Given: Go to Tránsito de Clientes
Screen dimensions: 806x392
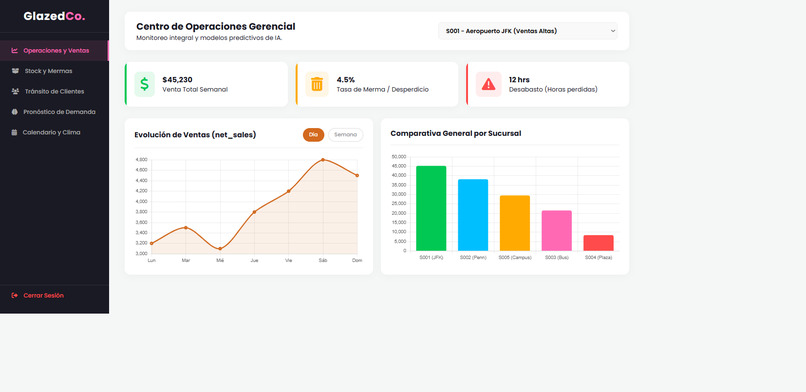Looking at the screenshot, I should (54, 91).
